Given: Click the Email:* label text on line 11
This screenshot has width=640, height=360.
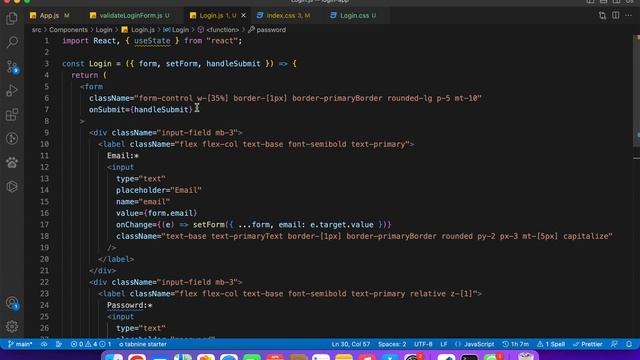Looking at the screenshot, I should click(123, 156).
